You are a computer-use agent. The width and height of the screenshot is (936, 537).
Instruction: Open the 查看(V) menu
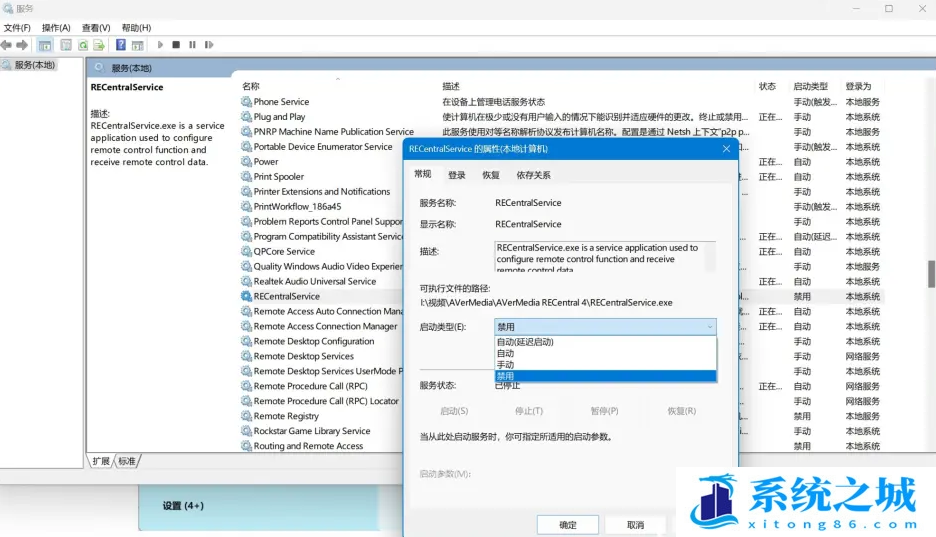pos(96,27)
